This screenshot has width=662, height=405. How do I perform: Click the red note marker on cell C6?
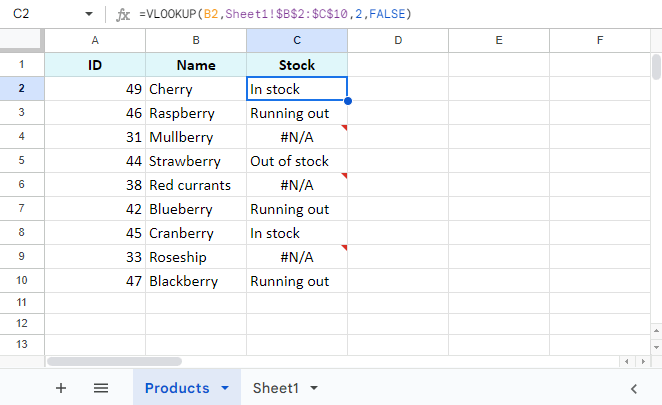(x=345, y=175)
